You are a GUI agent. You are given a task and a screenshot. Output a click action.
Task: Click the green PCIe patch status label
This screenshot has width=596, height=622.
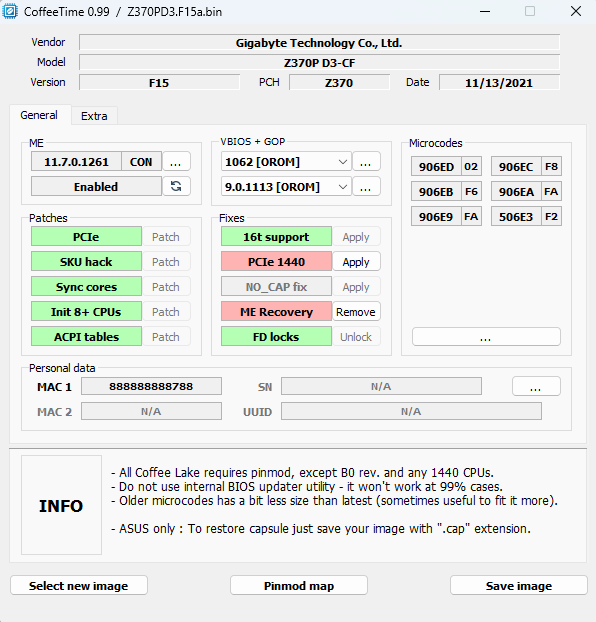pyautogui.click(x=86, y=237)
